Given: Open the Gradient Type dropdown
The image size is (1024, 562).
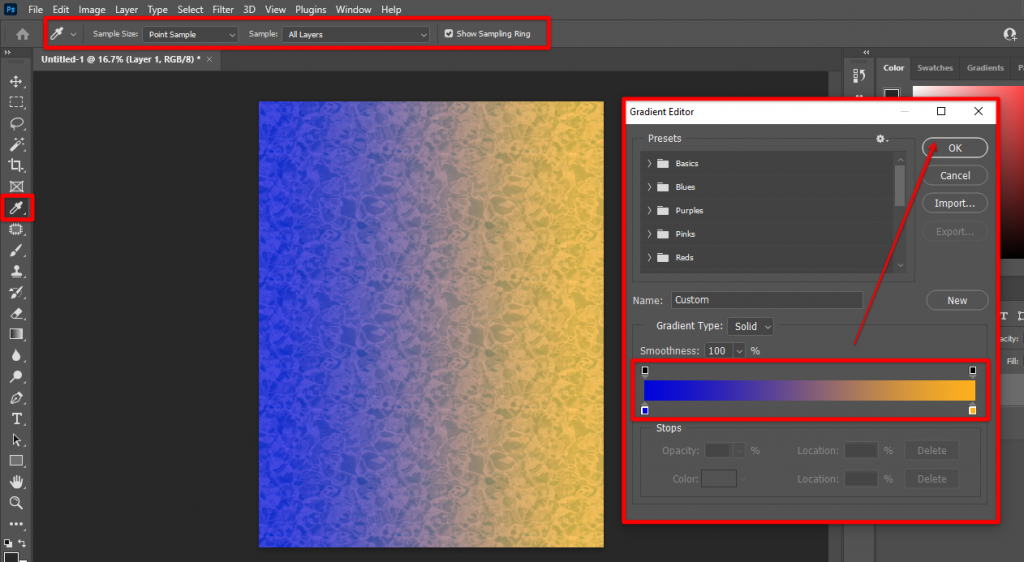Looking at the screenshot, I should coord(752,327).
